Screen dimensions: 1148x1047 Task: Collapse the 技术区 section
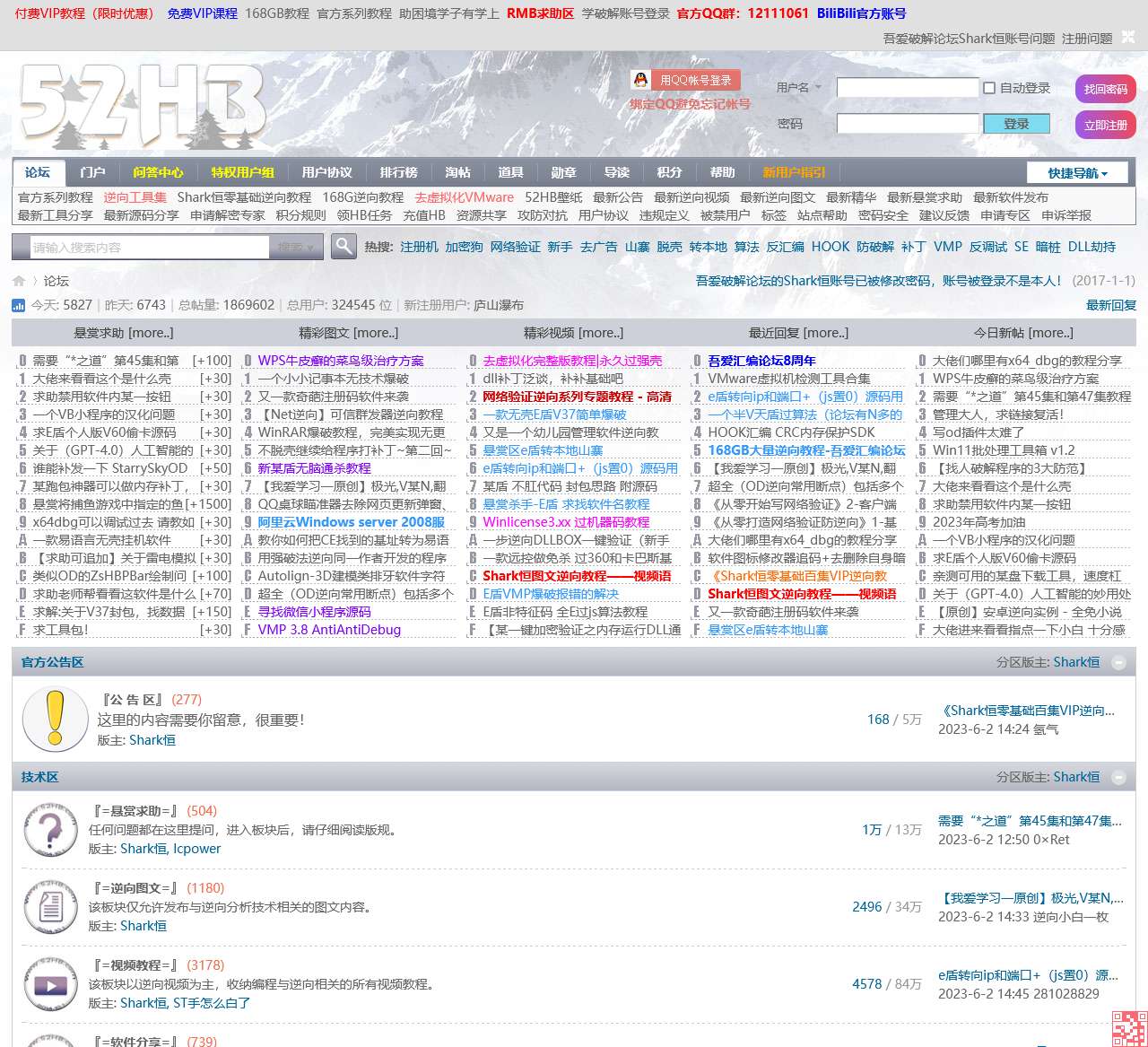coord(1118,777)
